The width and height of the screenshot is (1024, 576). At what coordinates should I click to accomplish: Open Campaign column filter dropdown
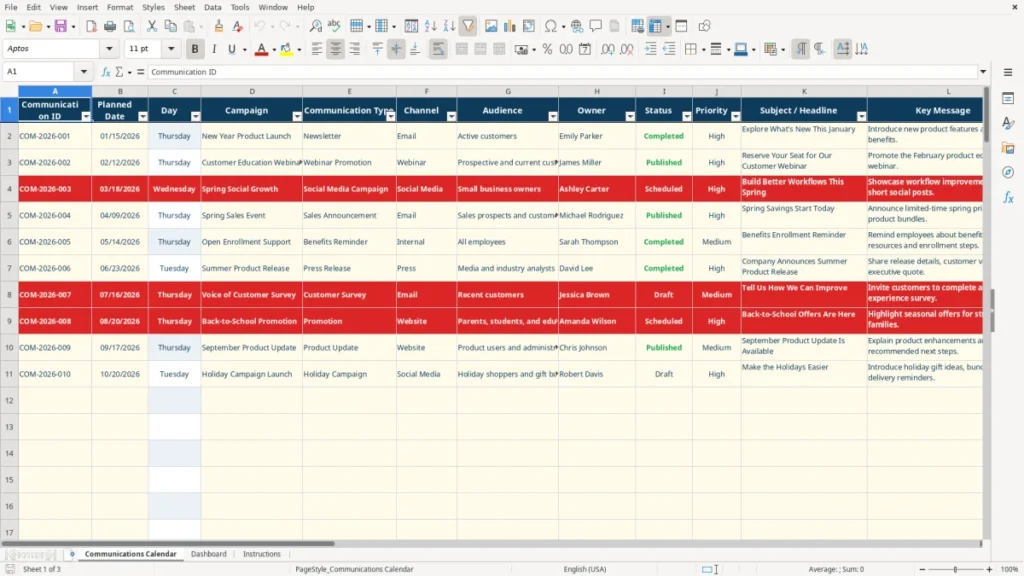pos(296,116)
